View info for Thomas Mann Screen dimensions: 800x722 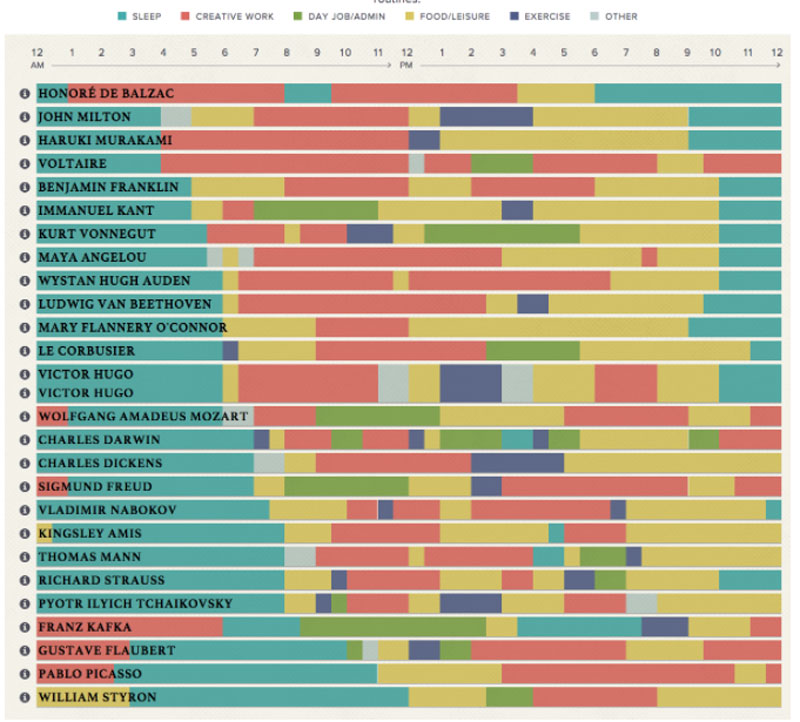(24, 557)
